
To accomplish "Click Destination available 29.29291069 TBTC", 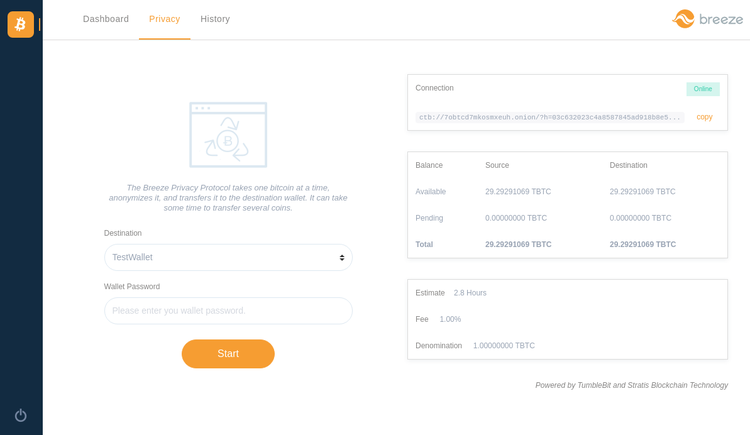I will point(642,191).
